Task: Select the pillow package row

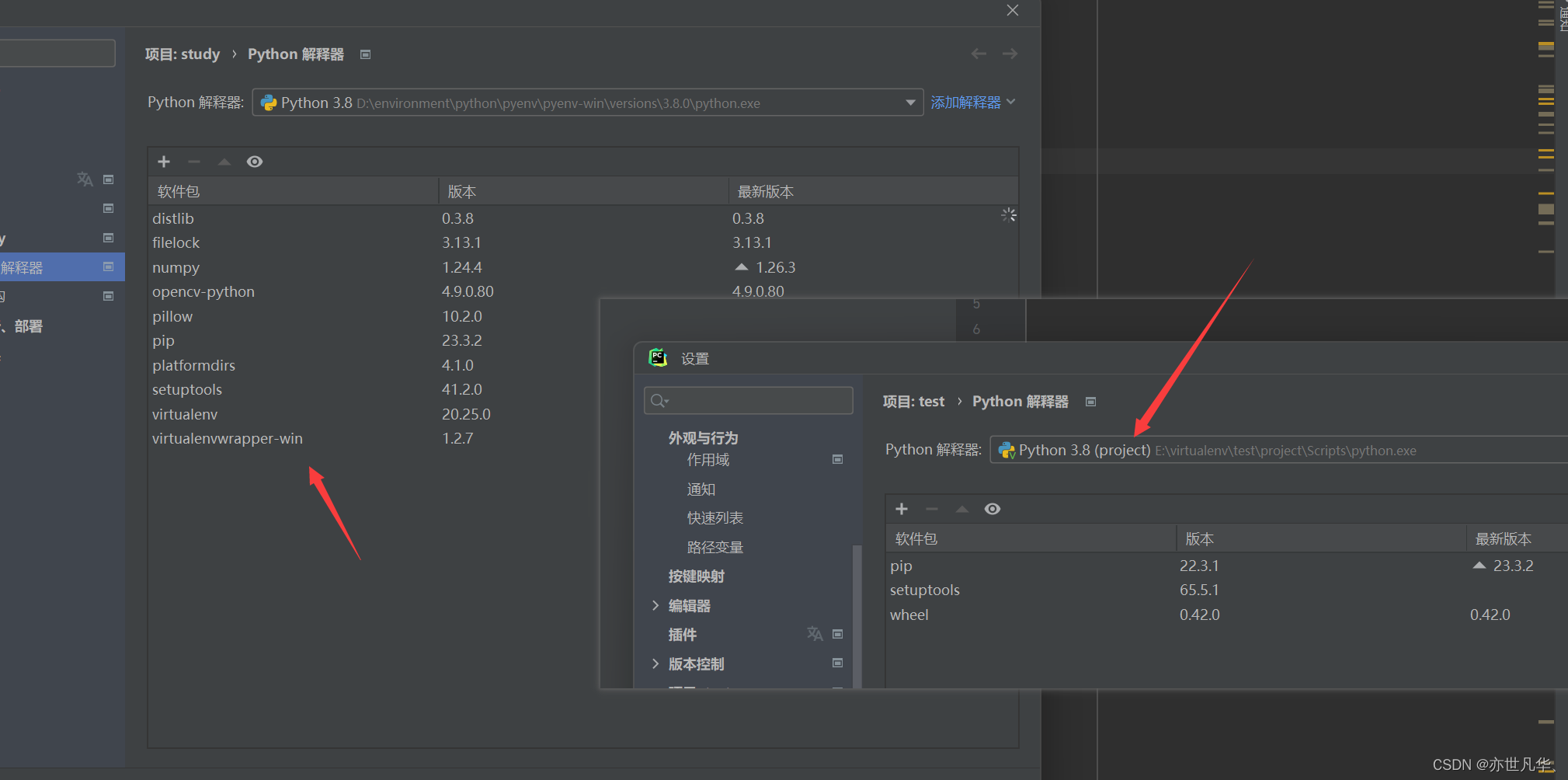Action: click(x=374, y=316)
